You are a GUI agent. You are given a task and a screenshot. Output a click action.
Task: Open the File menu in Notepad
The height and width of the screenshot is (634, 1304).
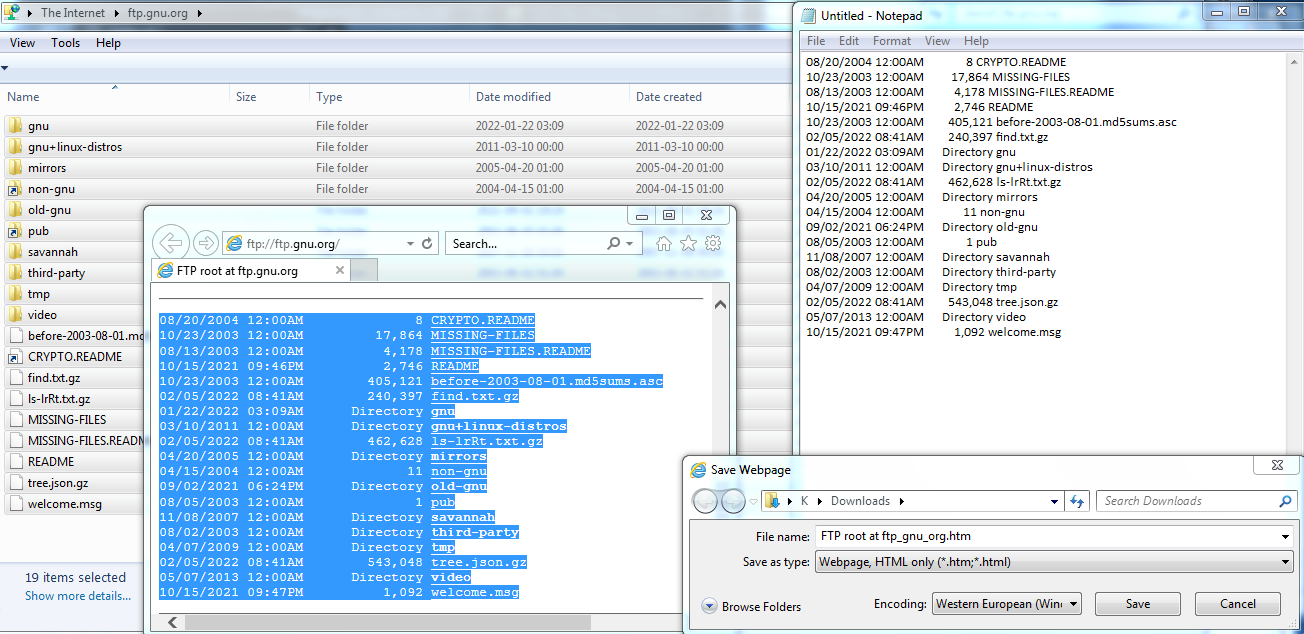click(816, 41)
